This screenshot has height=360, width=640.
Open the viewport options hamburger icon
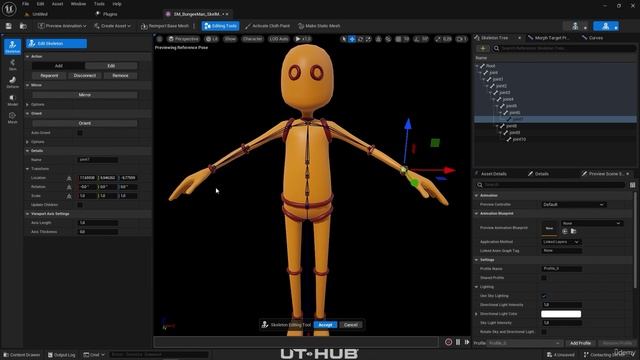[160, 39]
